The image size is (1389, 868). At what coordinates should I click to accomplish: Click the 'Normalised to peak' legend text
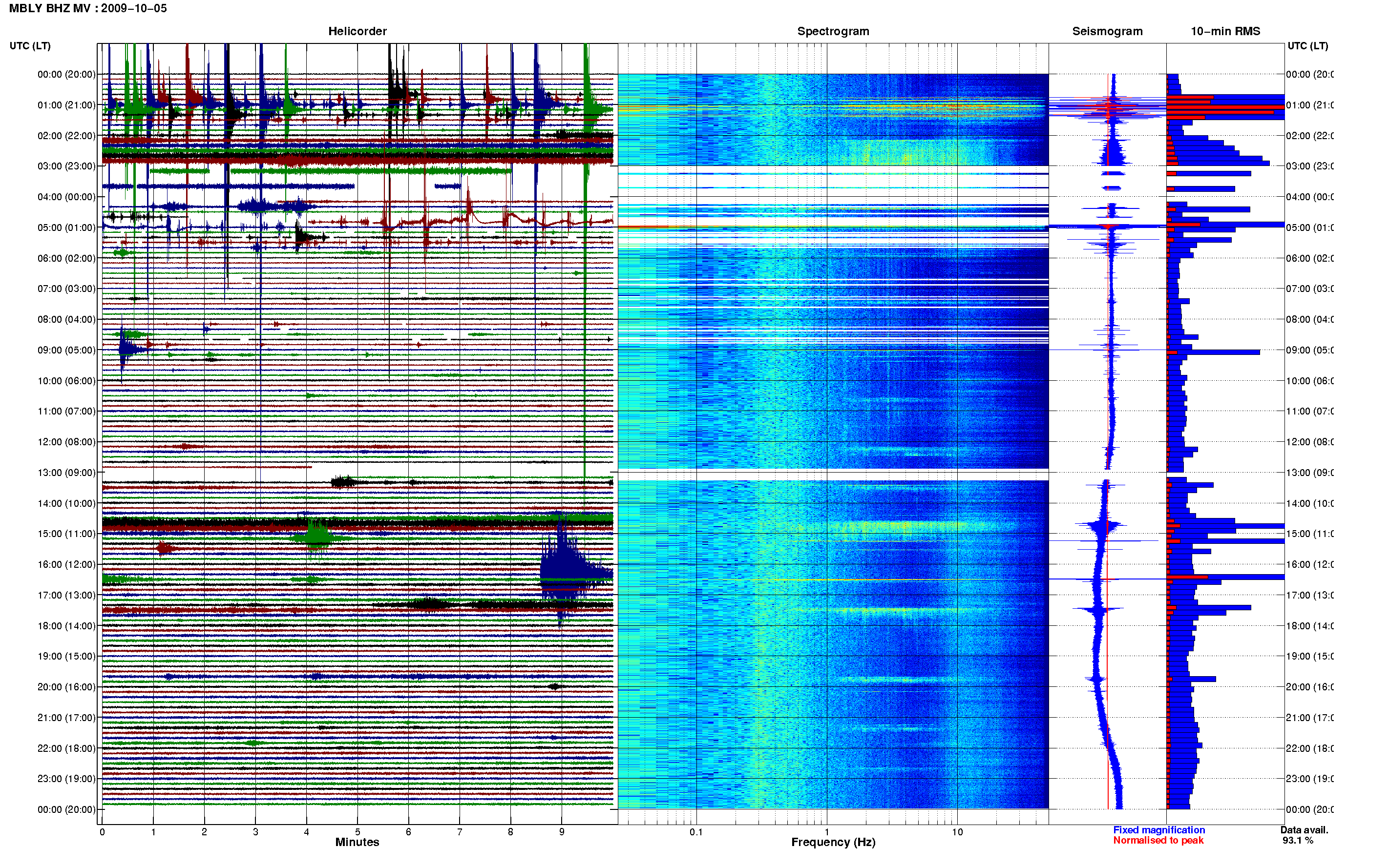(1158, 841)
